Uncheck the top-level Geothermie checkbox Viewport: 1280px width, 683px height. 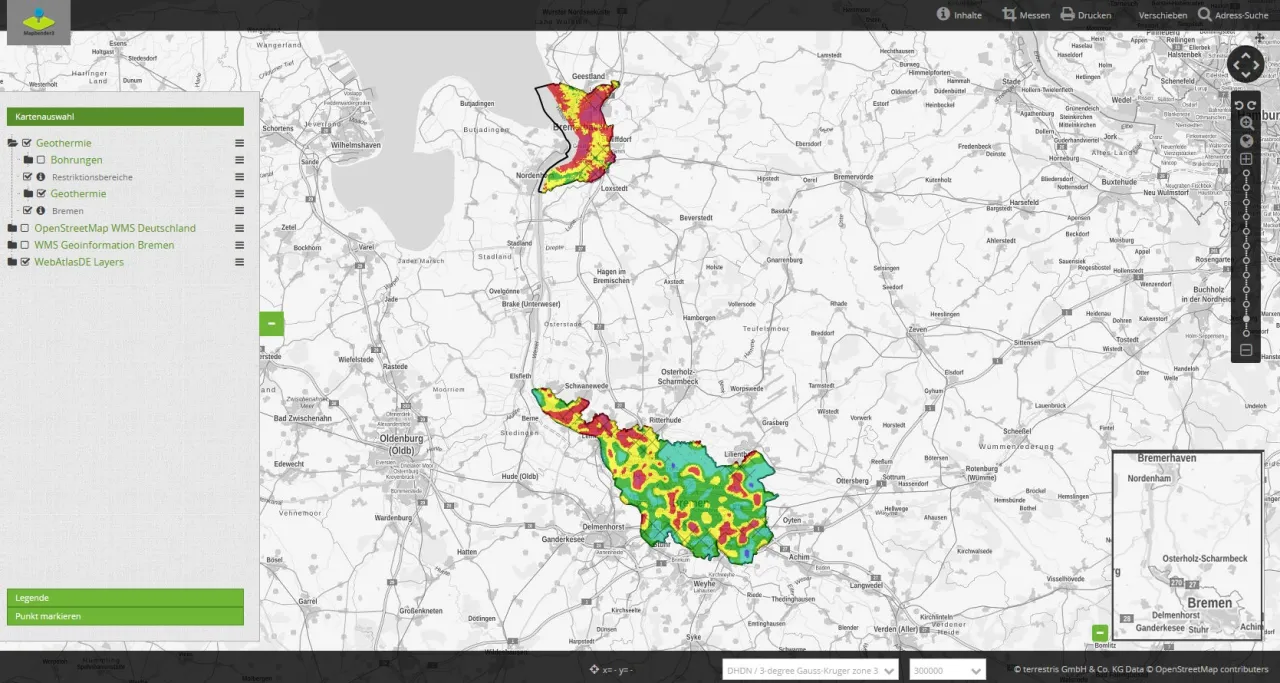[26, 143]
